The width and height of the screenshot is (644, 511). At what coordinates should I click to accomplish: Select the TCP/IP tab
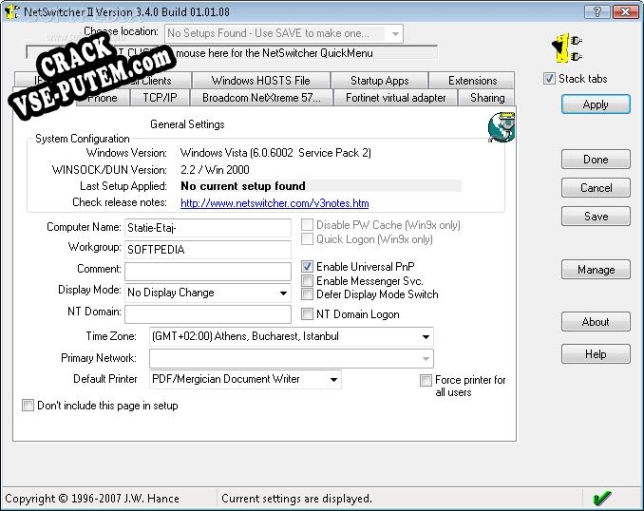tap(160, 97)
